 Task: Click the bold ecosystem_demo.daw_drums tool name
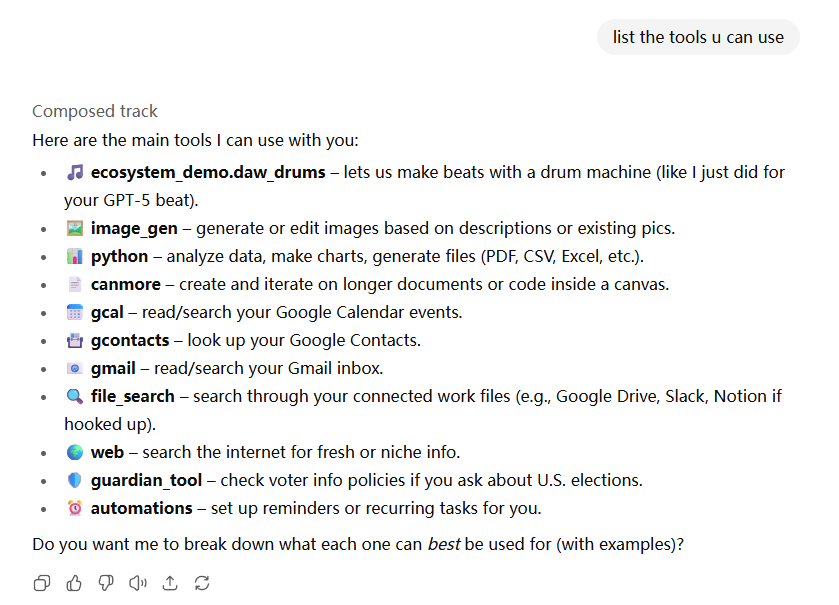(208, 172)
